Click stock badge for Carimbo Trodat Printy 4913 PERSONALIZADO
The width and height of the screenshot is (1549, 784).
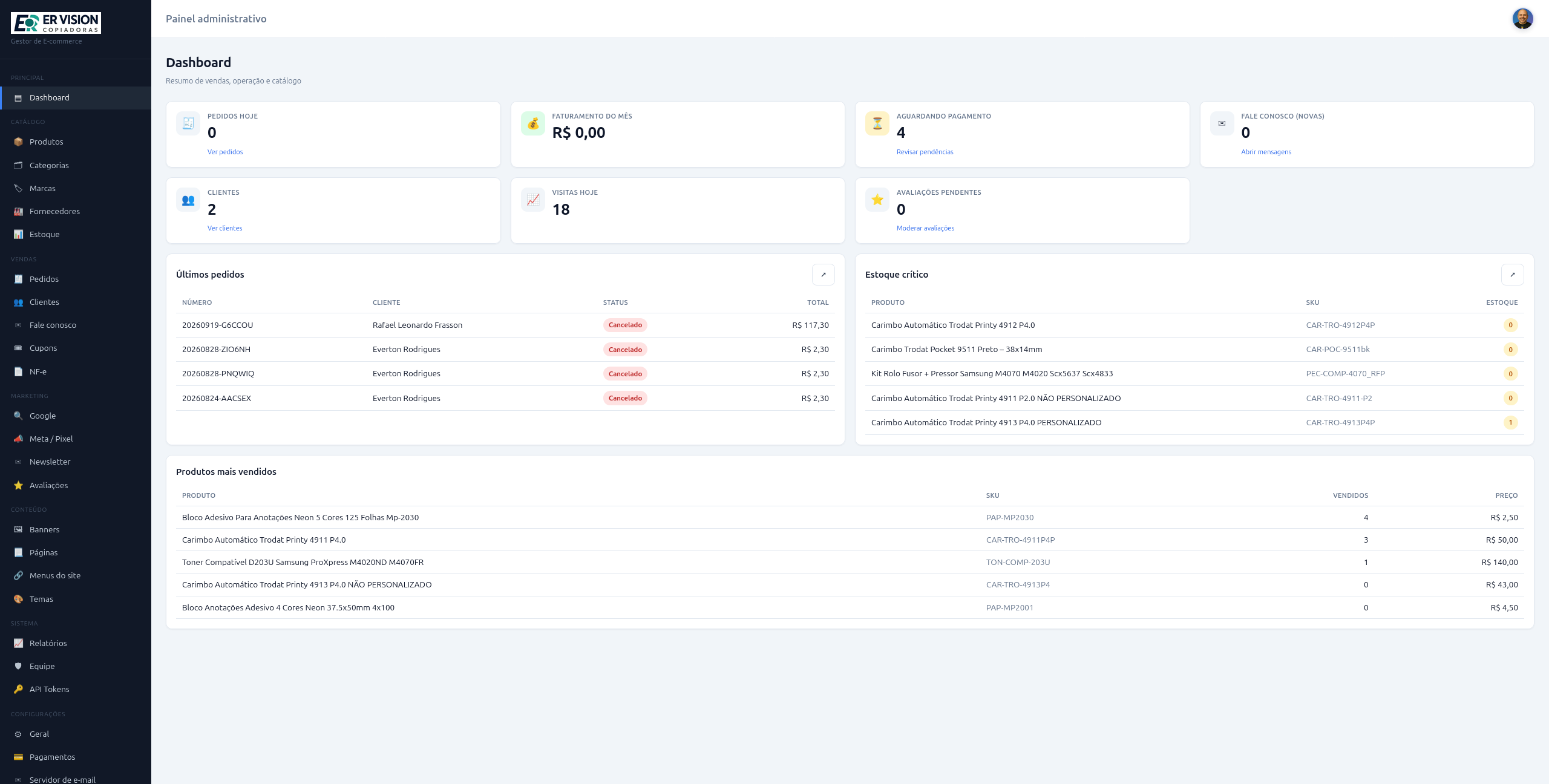pyautogui.click(x=1510, y=423)
